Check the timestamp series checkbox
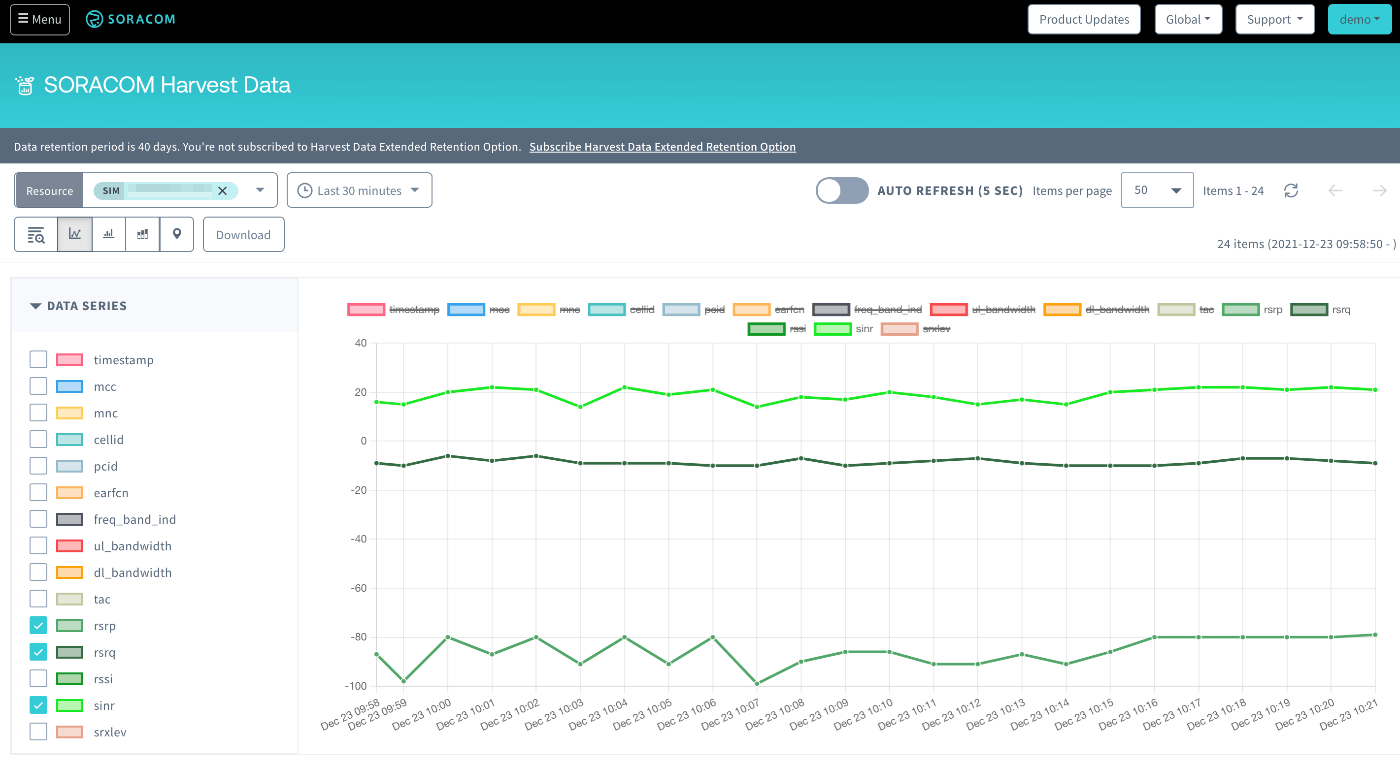The image size is (1400, 763). (x=38, y=359)
